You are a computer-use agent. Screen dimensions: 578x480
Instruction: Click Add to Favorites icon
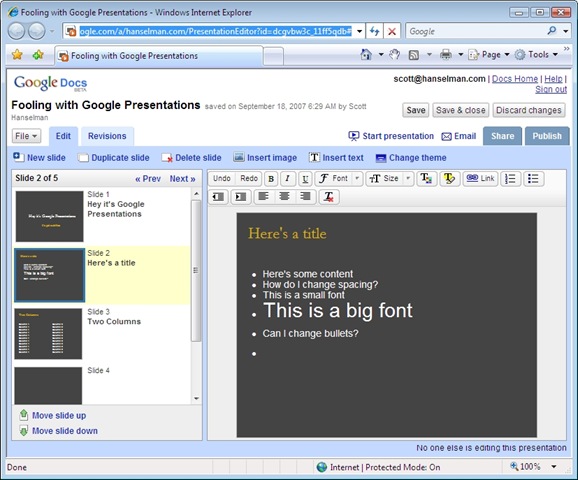(x=38, y=55)
